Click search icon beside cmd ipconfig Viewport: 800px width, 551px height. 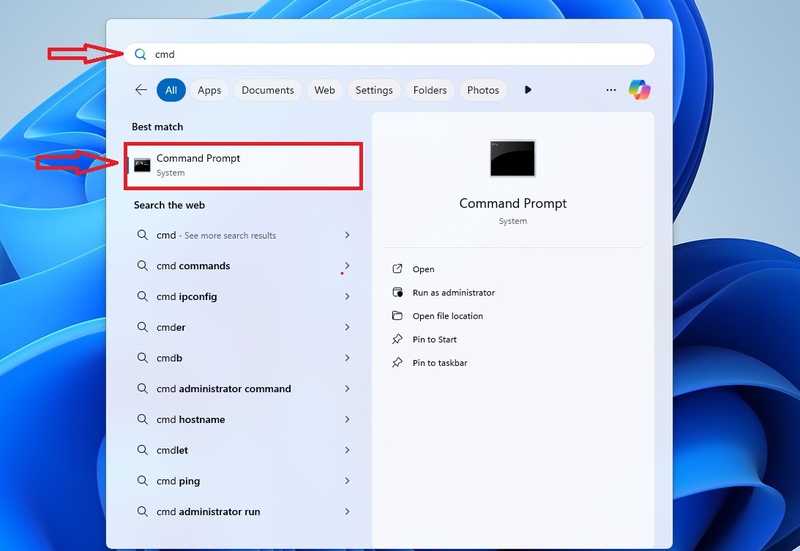click(x=142, y=296)
